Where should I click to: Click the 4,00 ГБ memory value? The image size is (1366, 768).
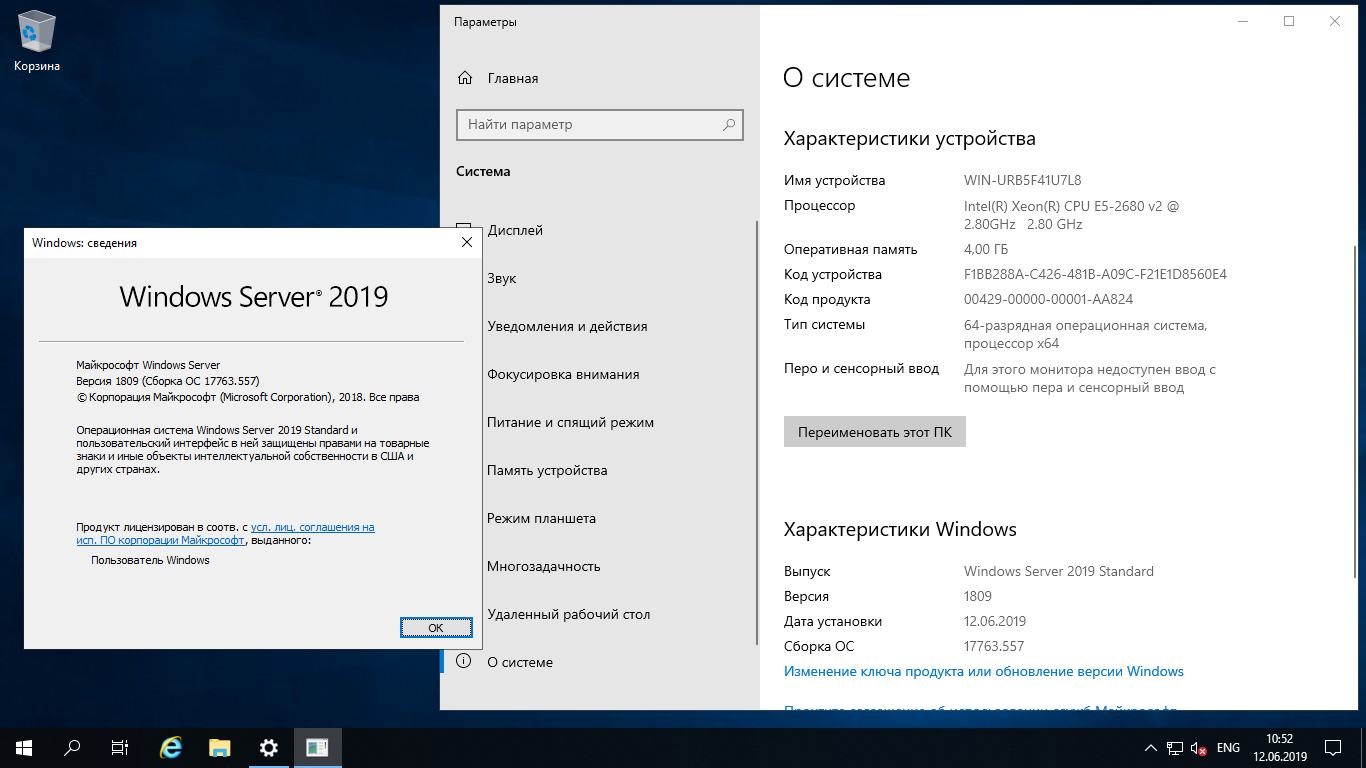[986, 250]
